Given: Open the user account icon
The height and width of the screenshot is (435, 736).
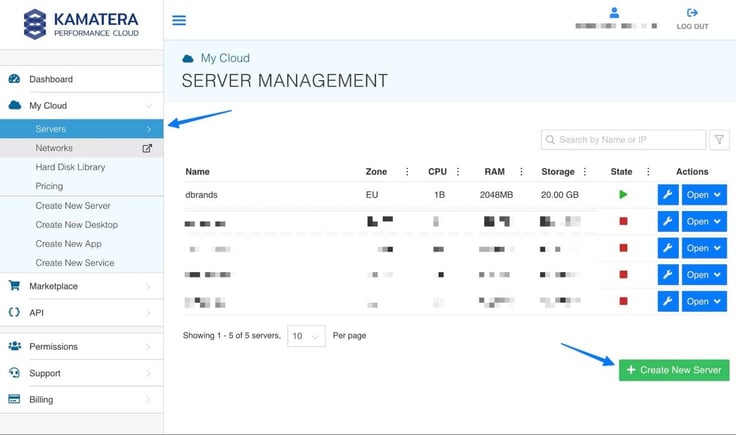Looking at the screenshot, I should [x=614, y=13].
